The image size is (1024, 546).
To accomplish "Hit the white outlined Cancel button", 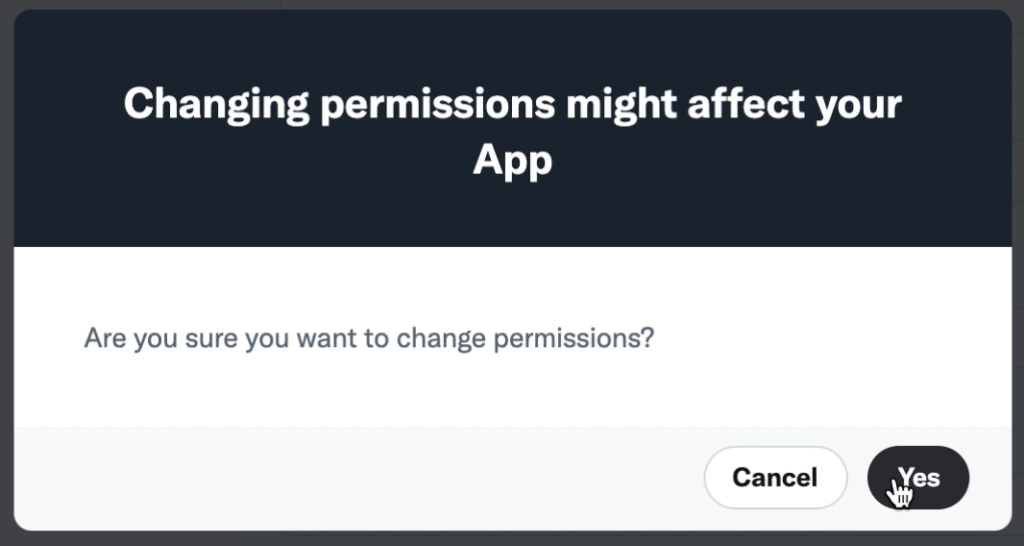I will tap(775, 477).
